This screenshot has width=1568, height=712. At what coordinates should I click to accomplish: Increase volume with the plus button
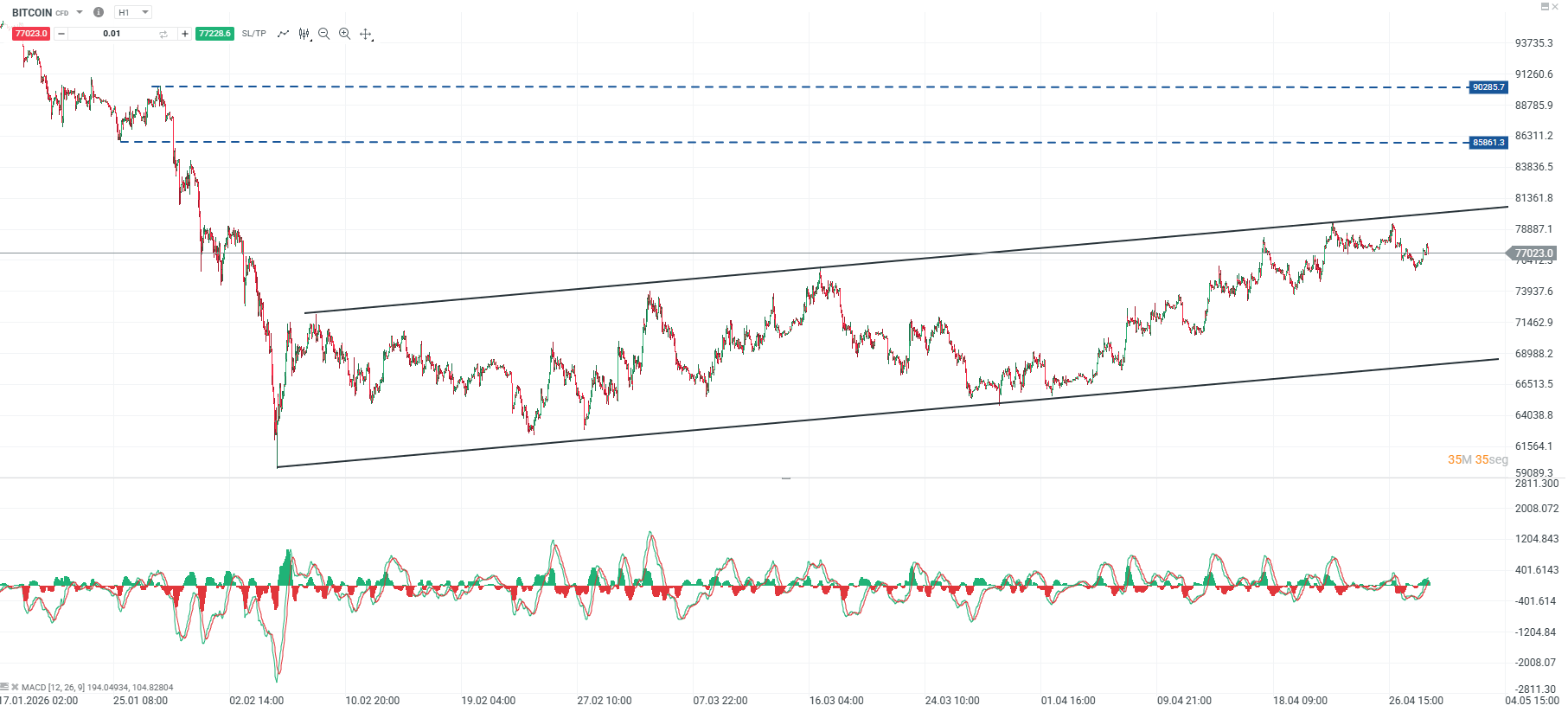coord(184,34)
